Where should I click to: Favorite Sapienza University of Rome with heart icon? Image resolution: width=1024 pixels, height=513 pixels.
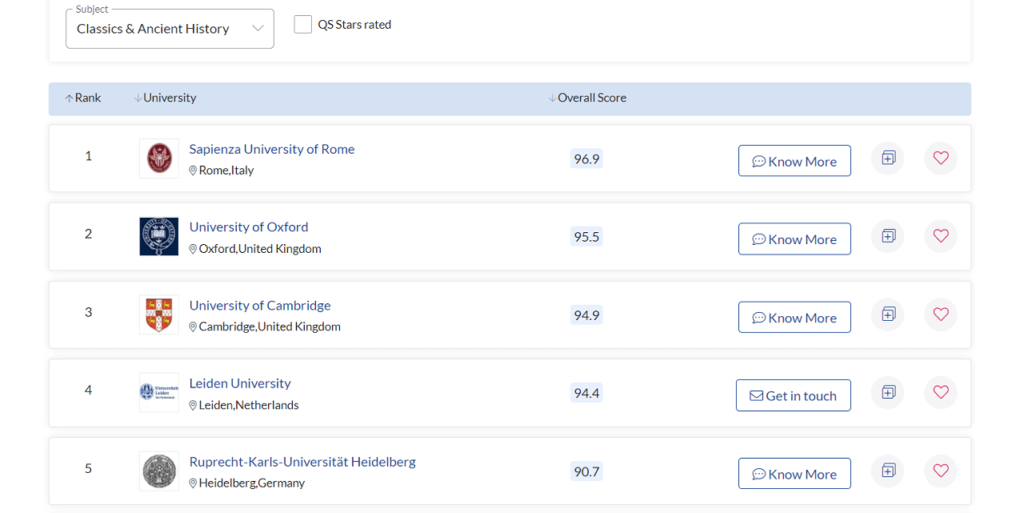pos(940,158)
